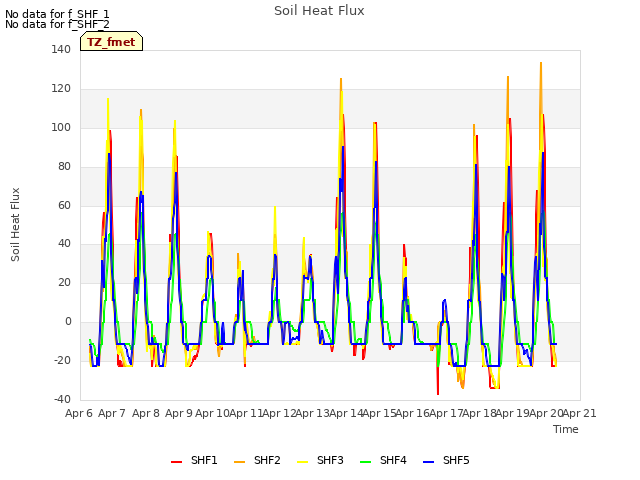Click the 140 y-axis tick label
The image size is (640, 480).
tap(61, 49)
